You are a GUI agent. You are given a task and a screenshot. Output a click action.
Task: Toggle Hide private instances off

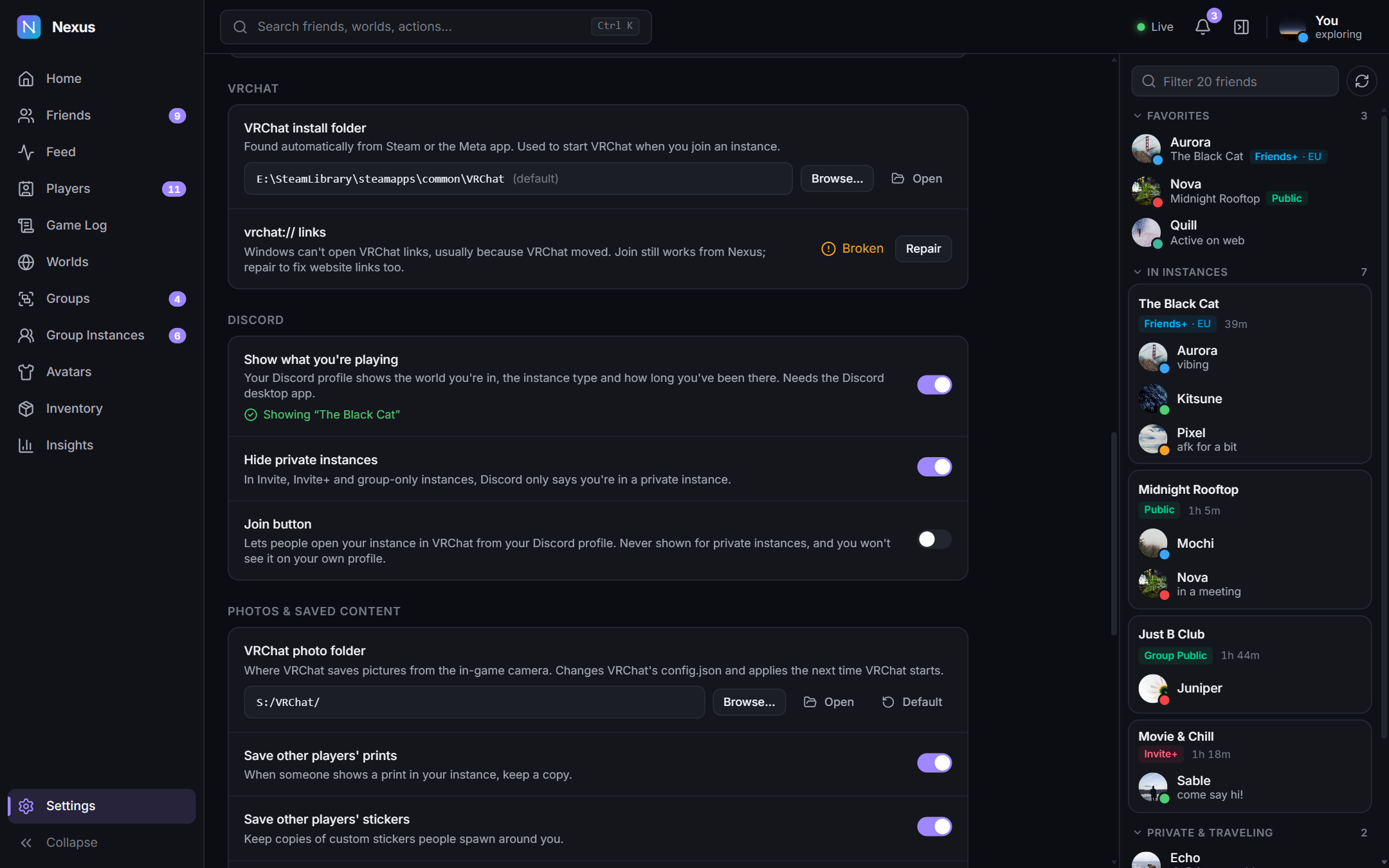click(934, 467)
